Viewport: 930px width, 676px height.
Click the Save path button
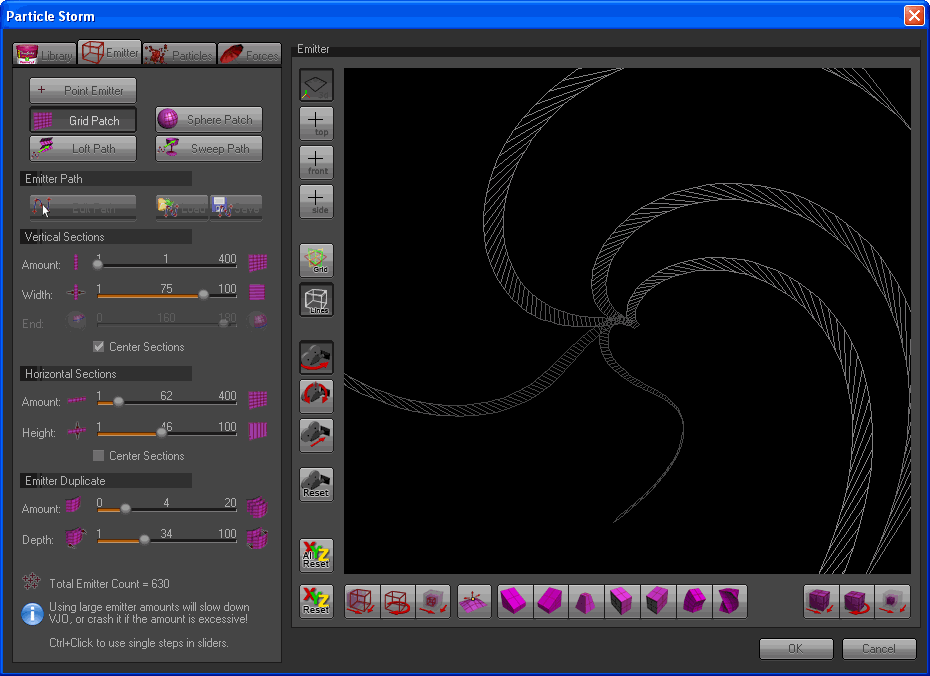click(x=236, y=208)
